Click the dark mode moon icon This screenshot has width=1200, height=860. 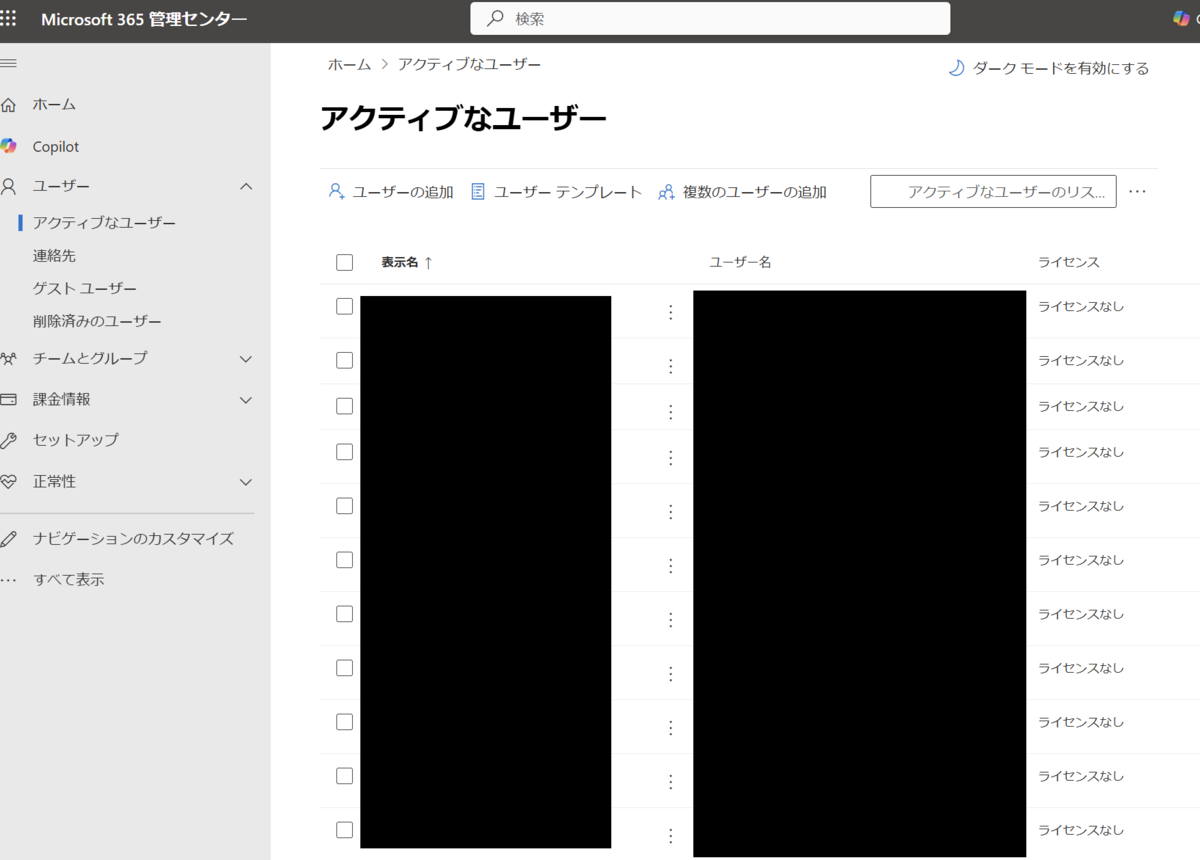click(956, 68)
